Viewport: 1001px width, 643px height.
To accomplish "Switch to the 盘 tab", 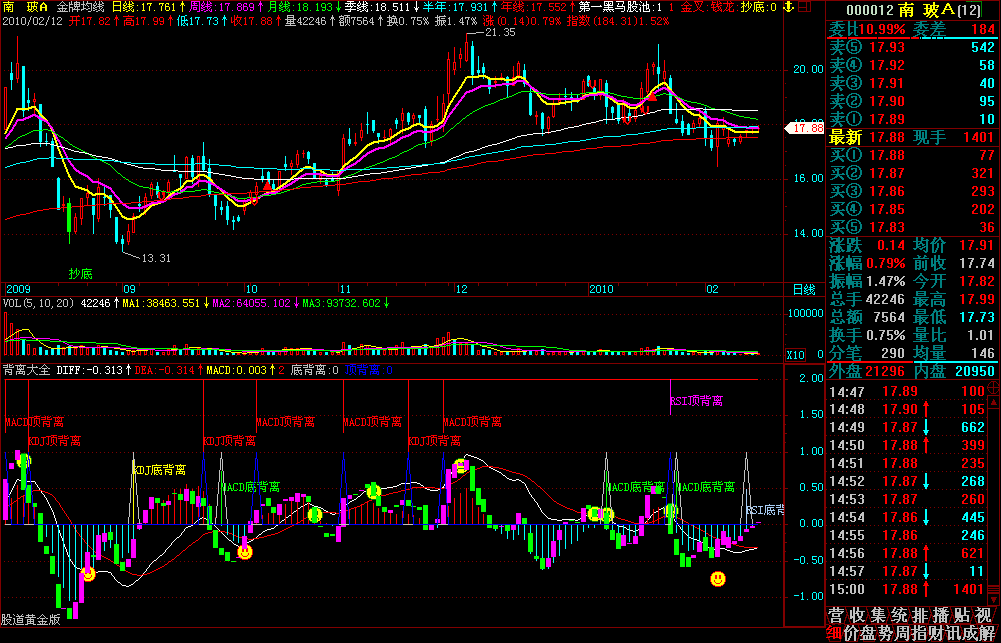I will coord(868,633).
